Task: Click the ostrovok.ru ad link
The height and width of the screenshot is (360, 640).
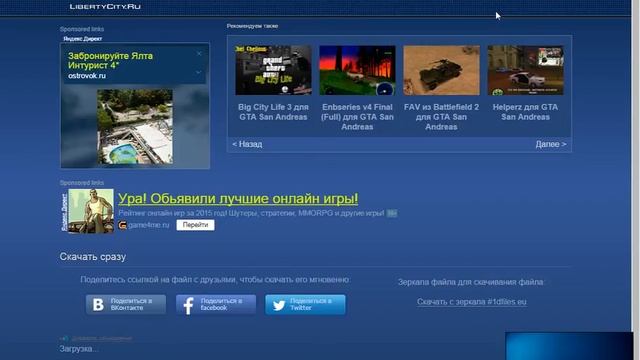Action: (87, 76)
